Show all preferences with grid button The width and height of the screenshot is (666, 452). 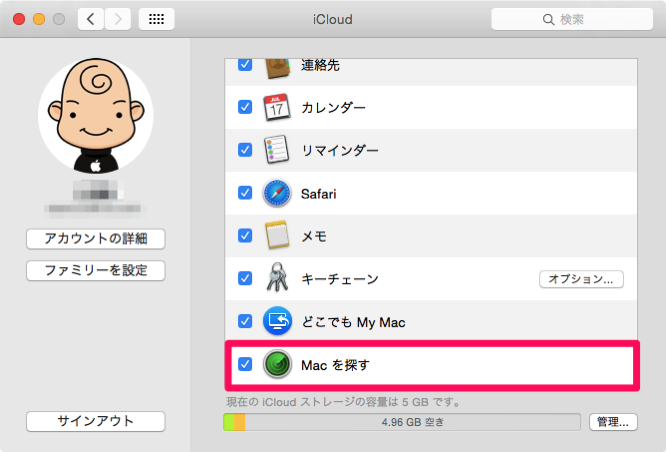click(x=156, y=19)
